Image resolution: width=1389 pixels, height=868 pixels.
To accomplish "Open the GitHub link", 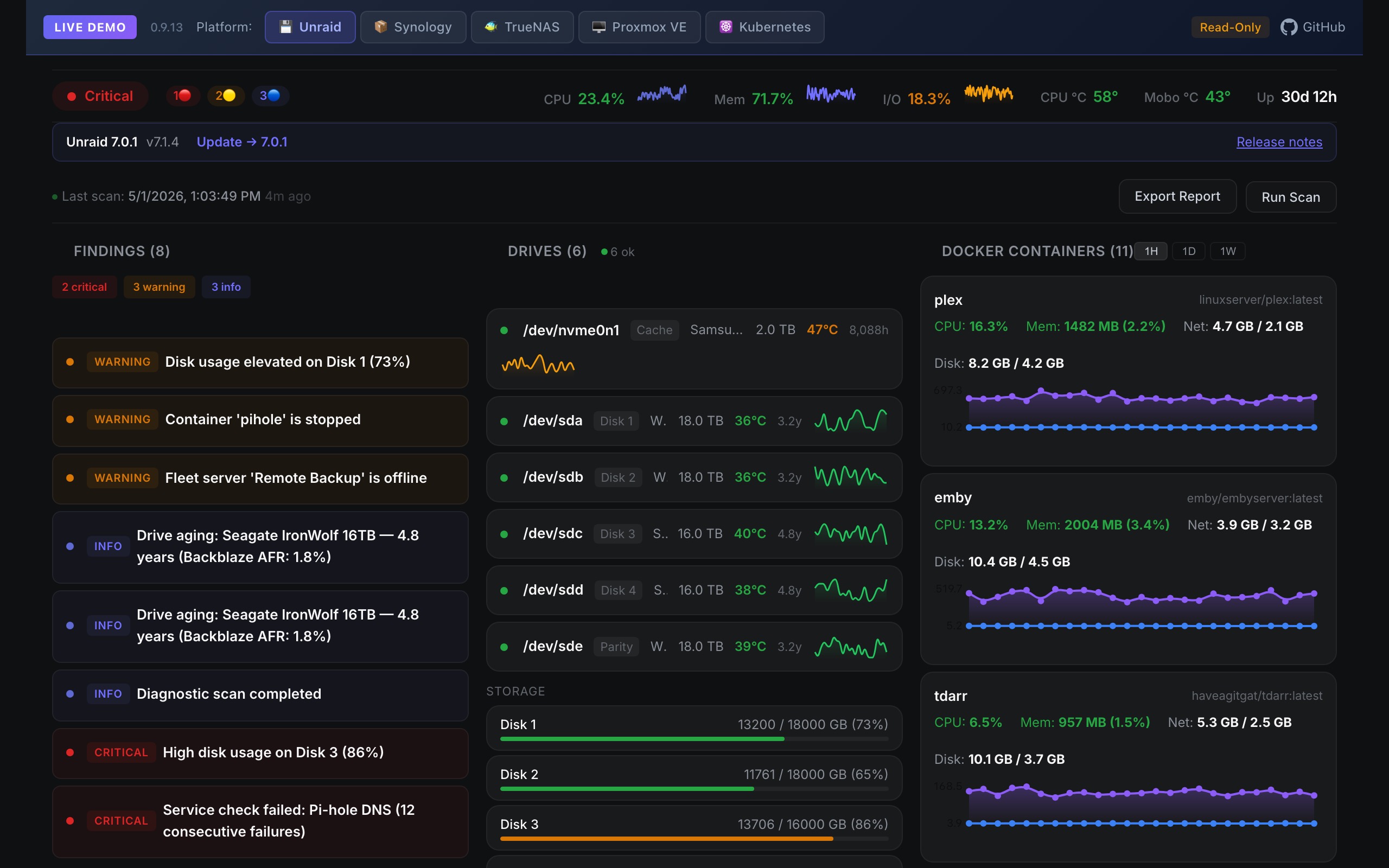I will 1312,27.
